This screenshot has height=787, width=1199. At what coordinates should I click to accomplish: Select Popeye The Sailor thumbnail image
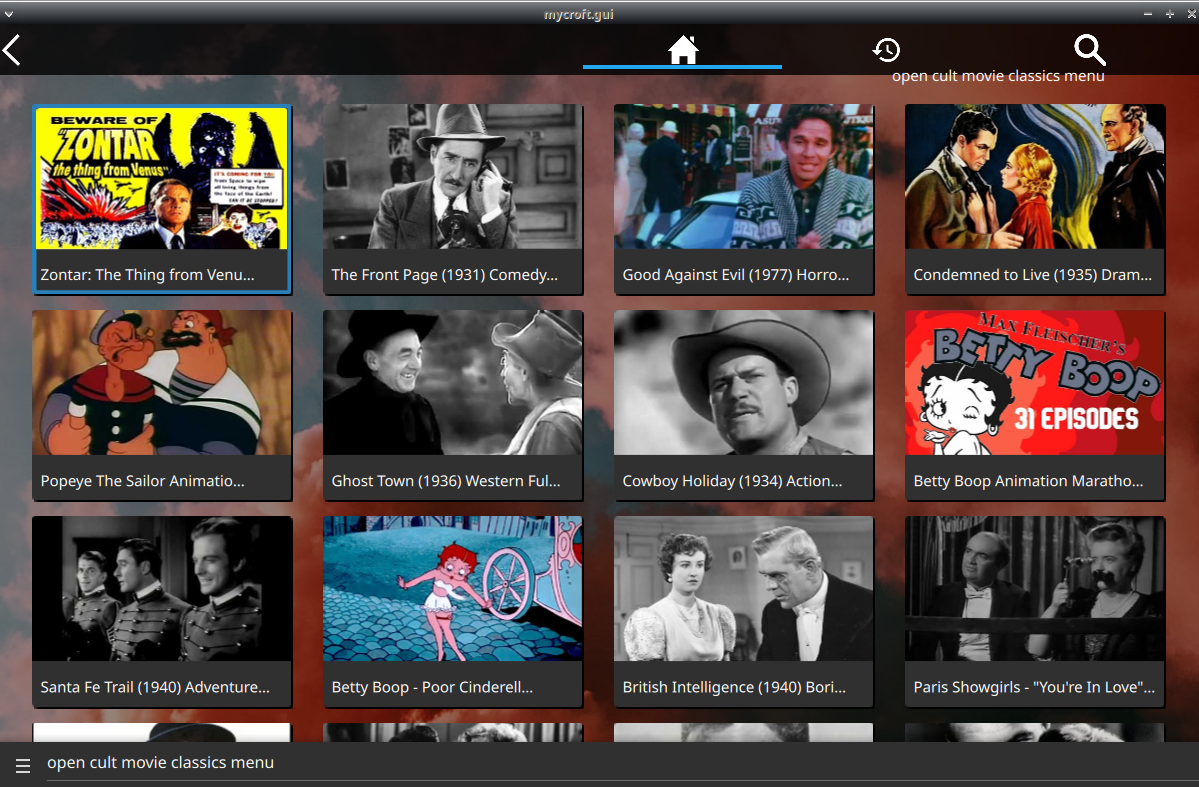[162, 382]
